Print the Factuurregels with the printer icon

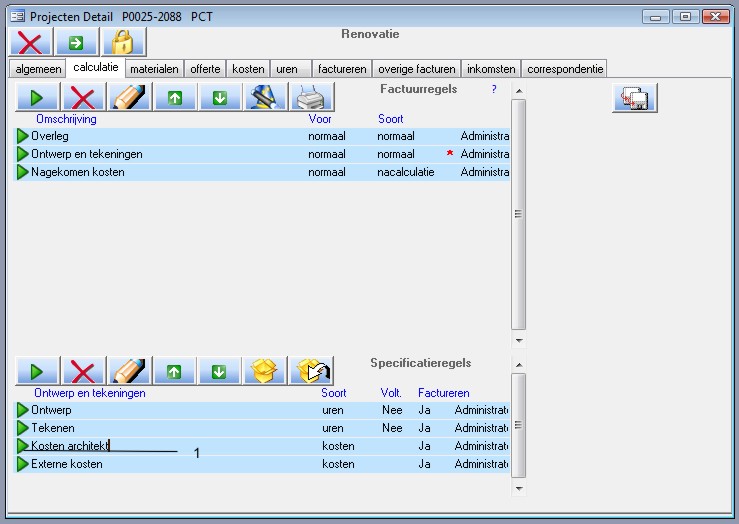tap(311, 97)
